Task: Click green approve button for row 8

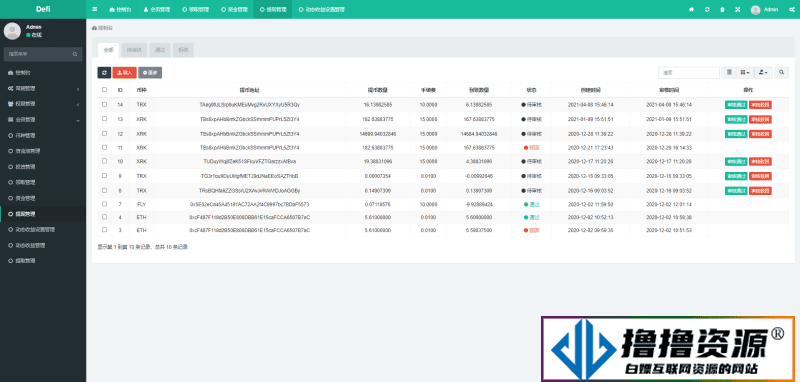Action: 736,191
